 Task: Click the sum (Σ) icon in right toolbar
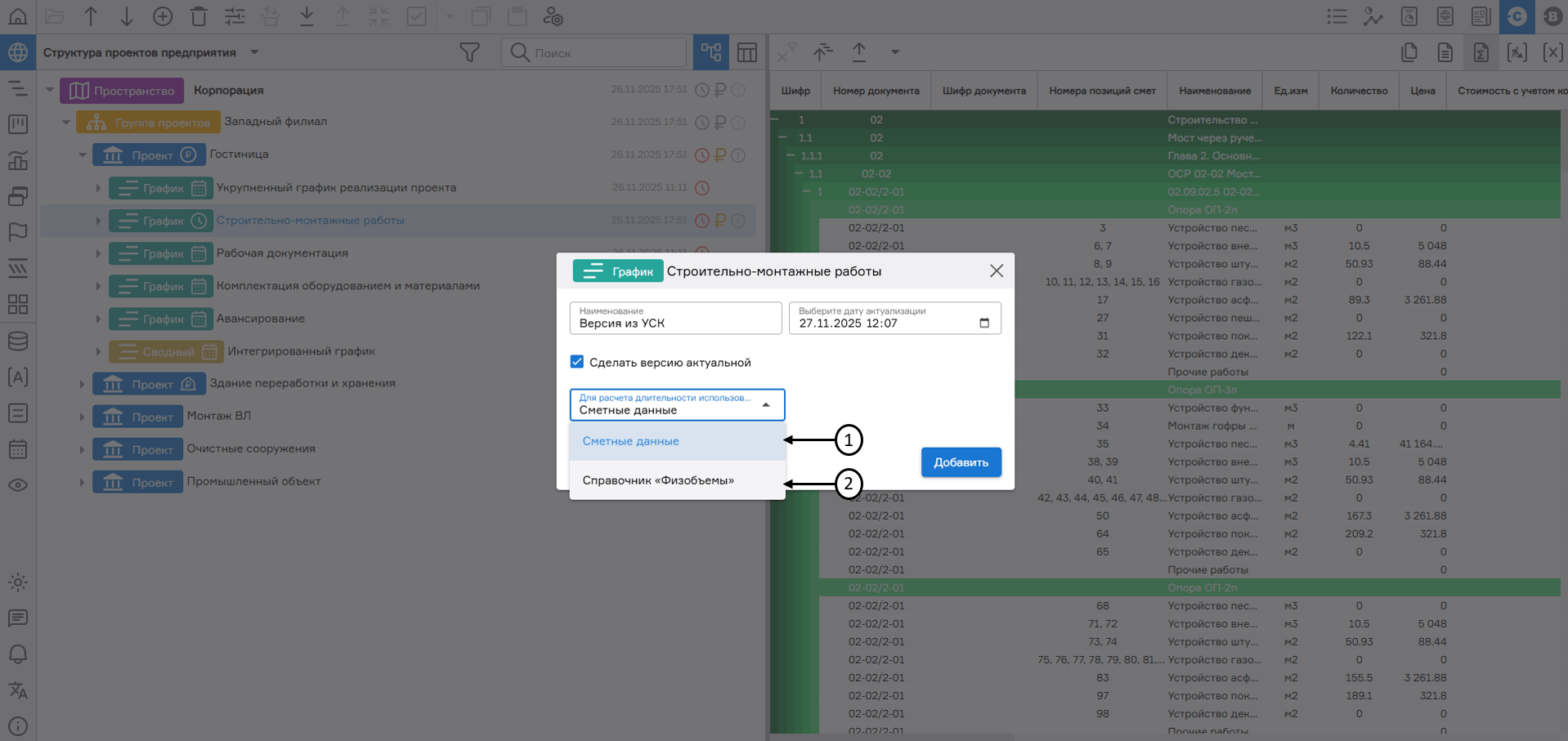[x=1481, y=51]
